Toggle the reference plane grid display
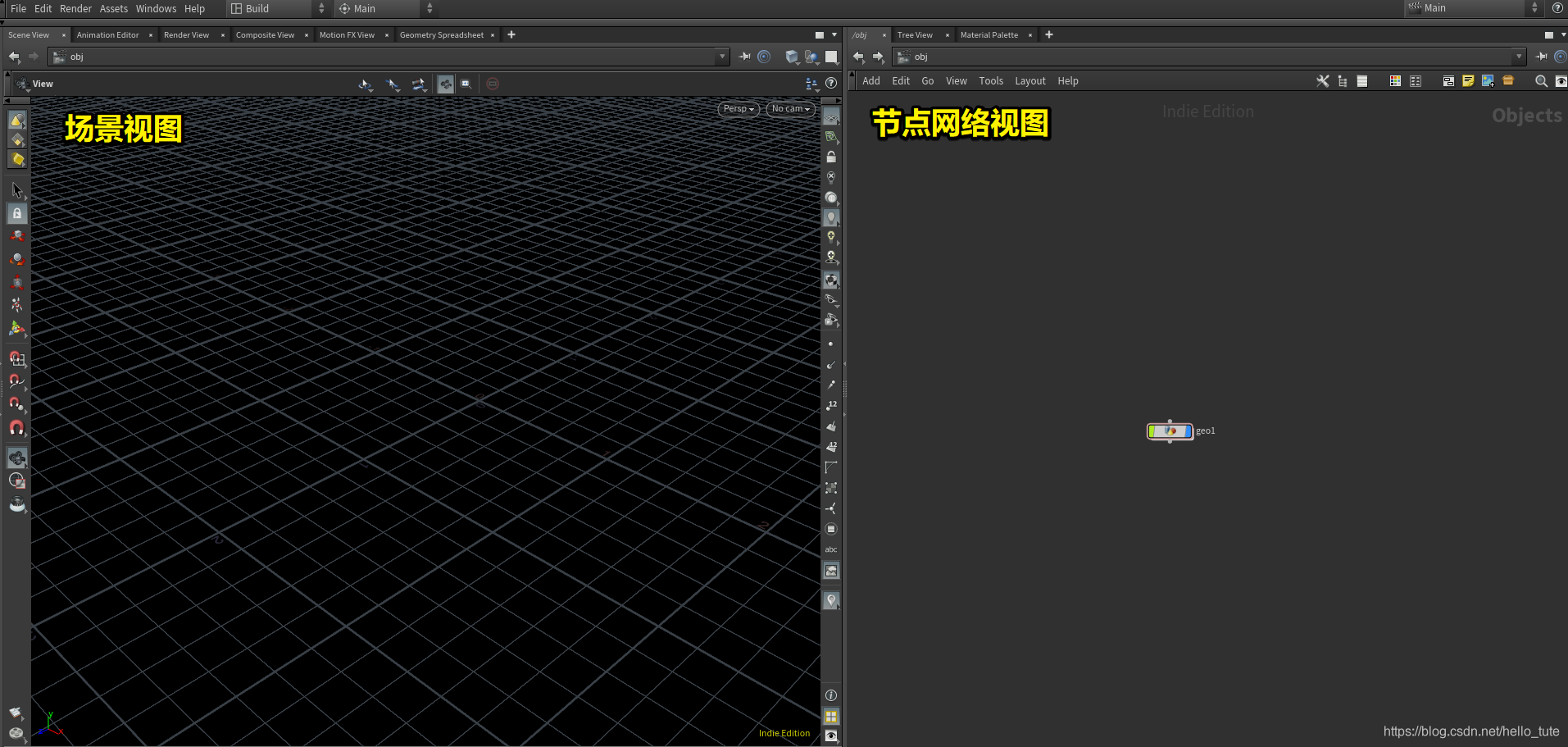 (x=831, y=117)
